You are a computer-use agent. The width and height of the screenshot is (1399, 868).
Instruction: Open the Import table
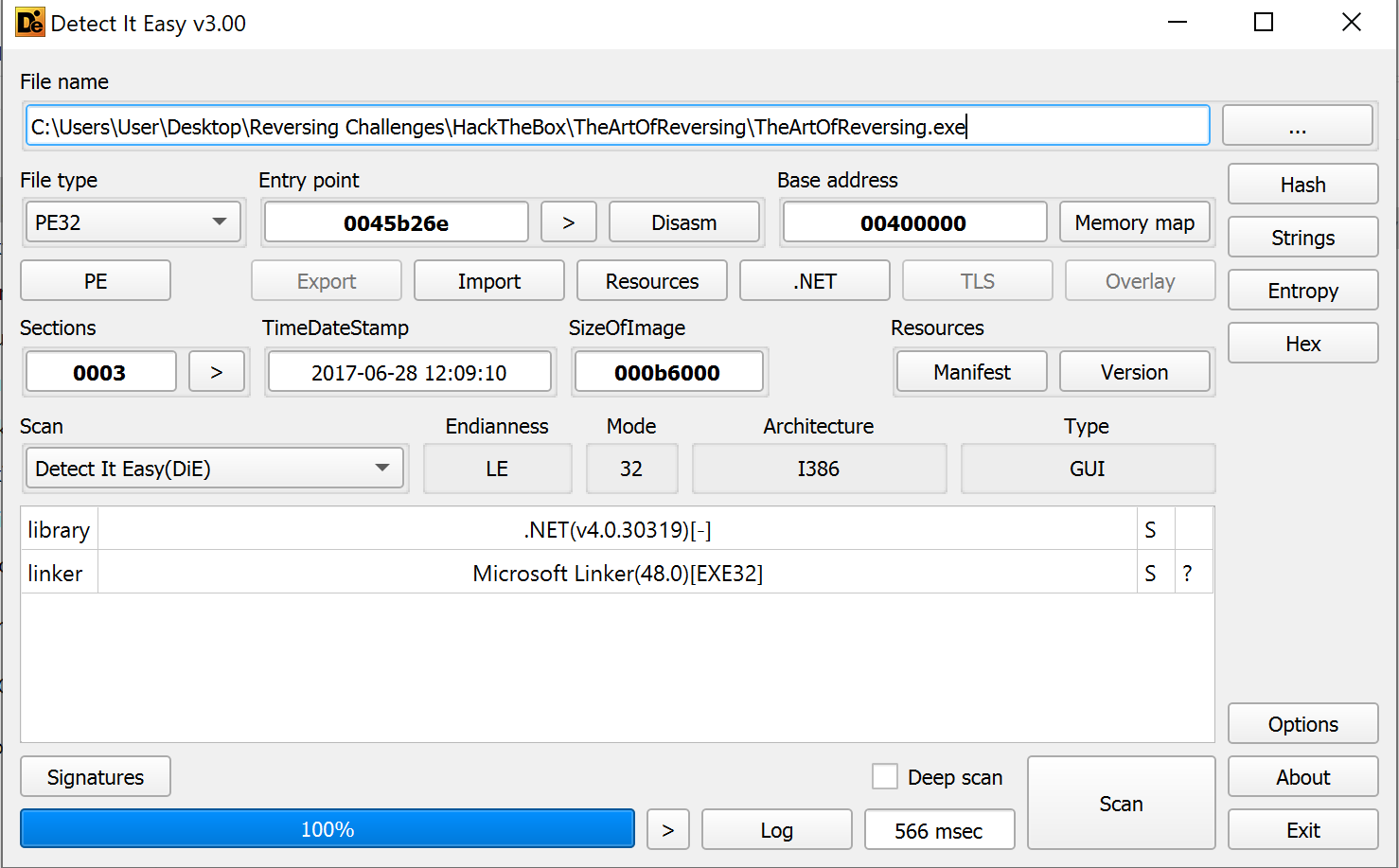pos(489,281)
